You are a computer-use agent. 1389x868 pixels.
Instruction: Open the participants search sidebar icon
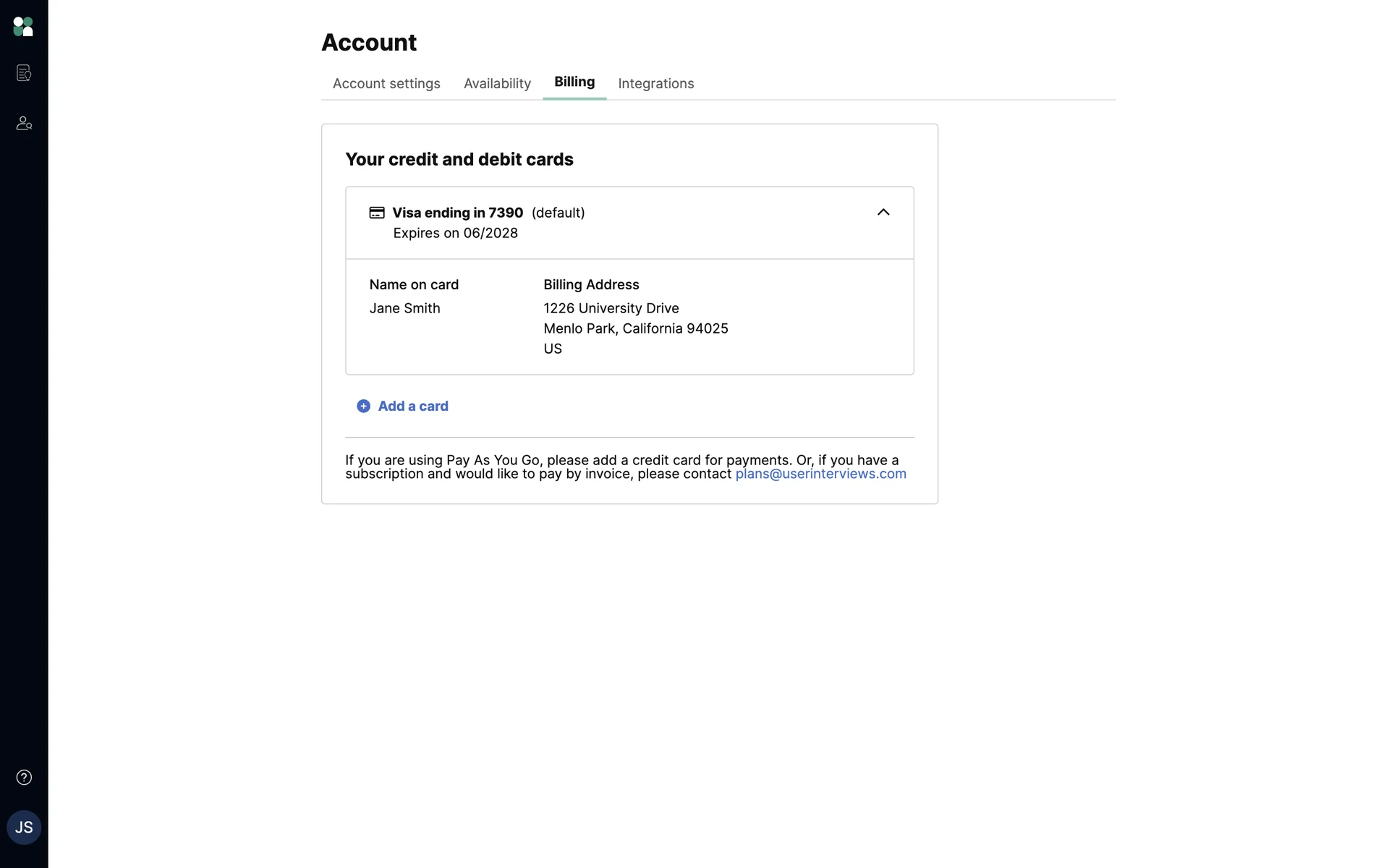click(x=24, y=123)
